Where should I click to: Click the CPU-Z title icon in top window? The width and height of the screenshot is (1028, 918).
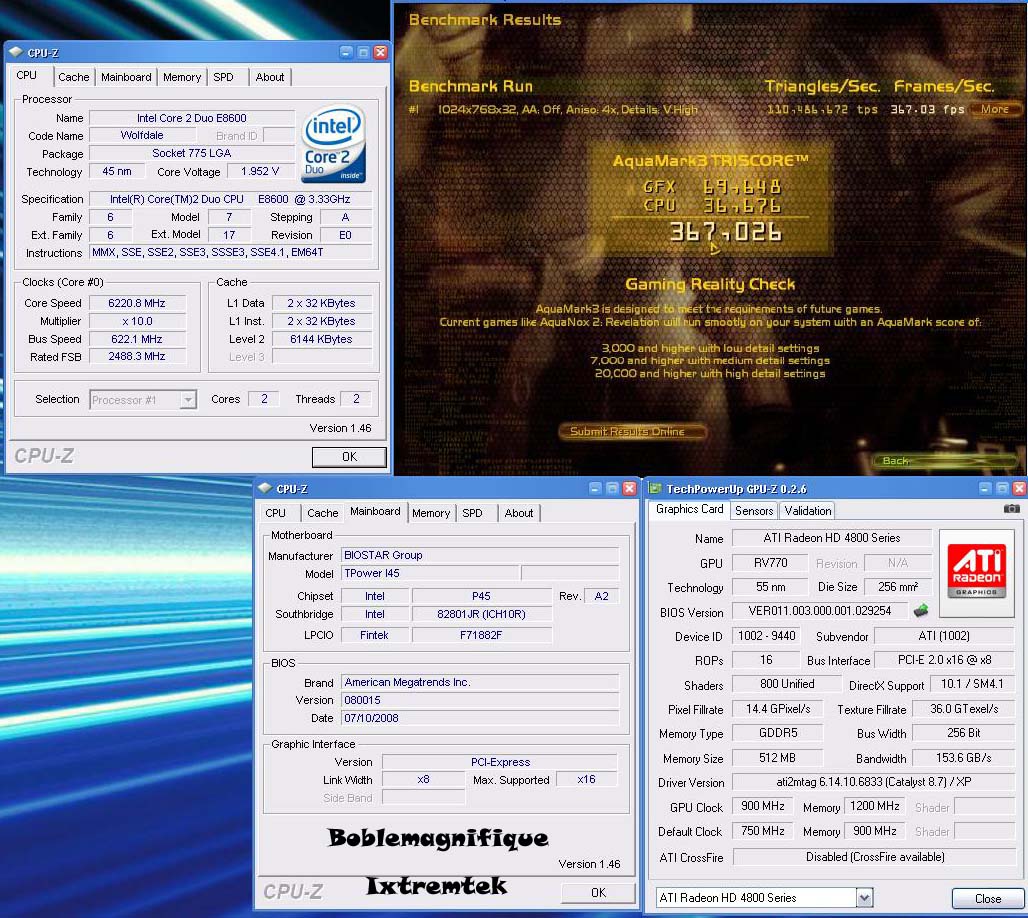tap(16, 52)
